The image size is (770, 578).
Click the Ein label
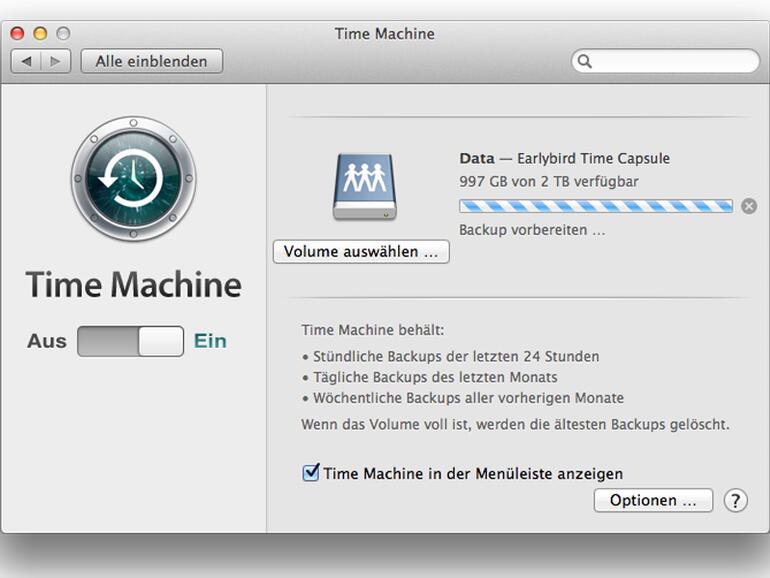pos(210,341)
